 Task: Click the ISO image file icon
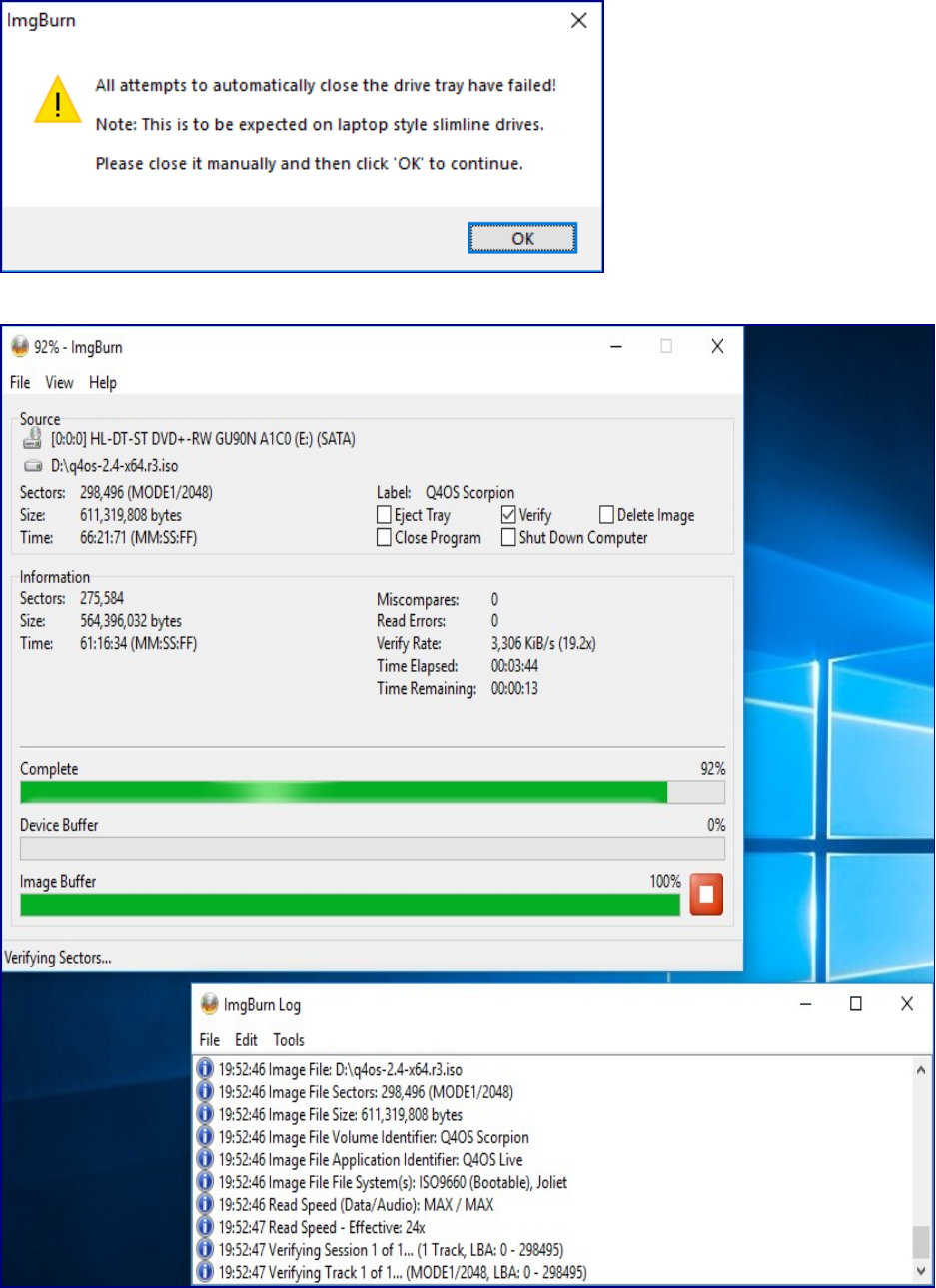pos(33,466)
